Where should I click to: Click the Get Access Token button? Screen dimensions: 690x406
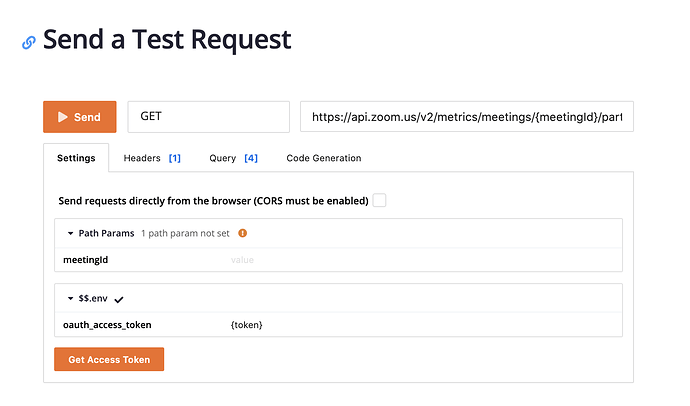[109, 359]
